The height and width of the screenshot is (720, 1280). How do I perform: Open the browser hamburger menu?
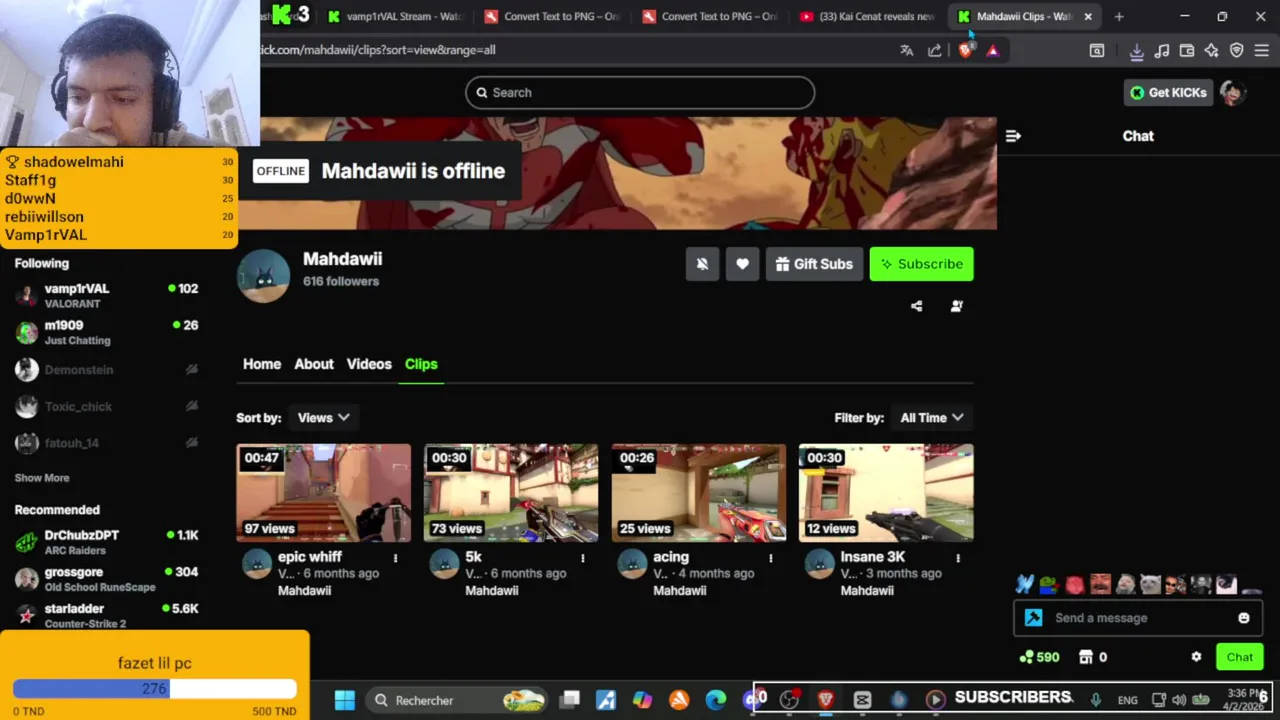pyautogui.click(x=1262, y=50)
